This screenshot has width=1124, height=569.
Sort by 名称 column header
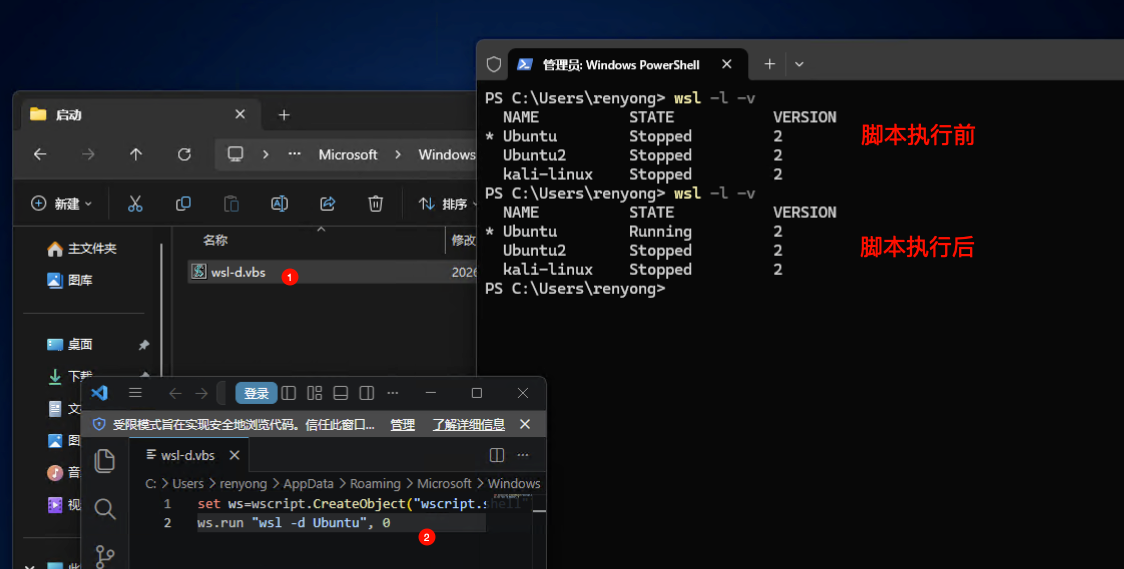215,240
